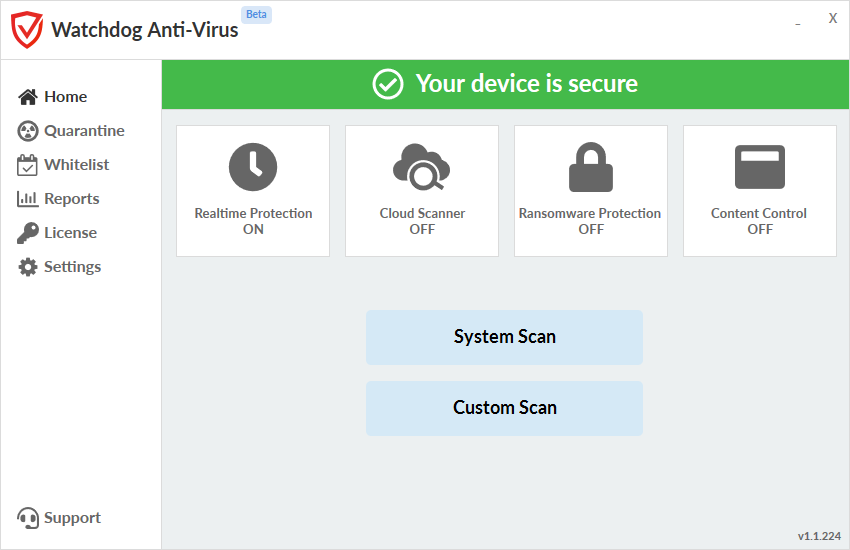Open Quarantine via its radiation icon
The height and width of the screenshot is (550, 850).
point(28,131)
